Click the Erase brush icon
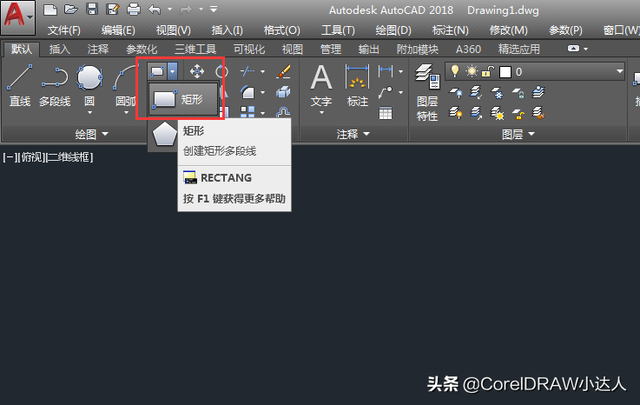This screenshot has width=640, height=405. point(283,71)
